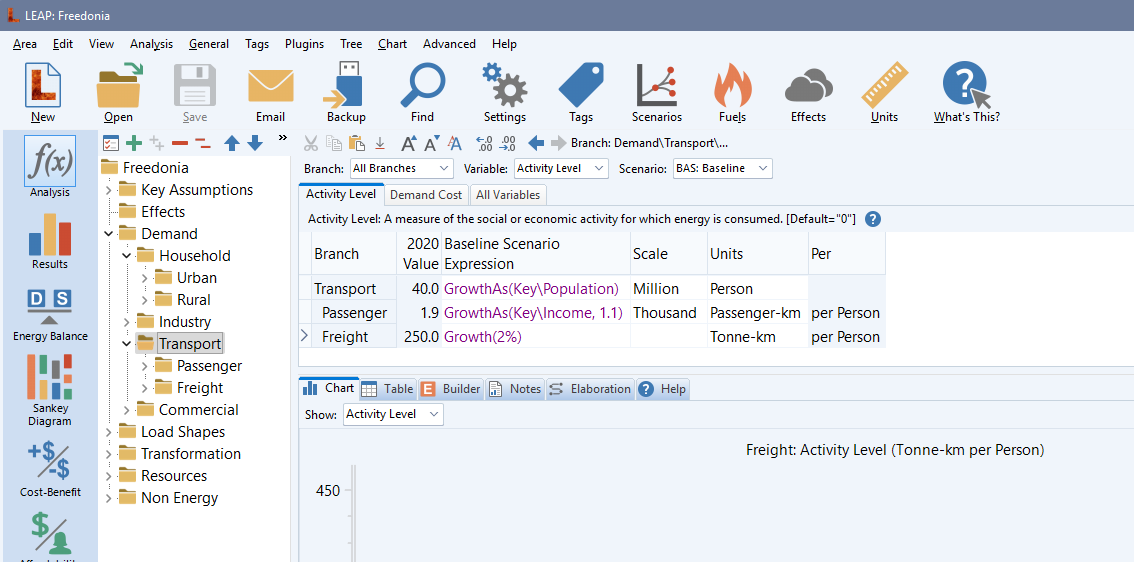This screenshot has height=562, width=1134.
Task: Open the Cost-Benefit view
Action: click(50, 470)
